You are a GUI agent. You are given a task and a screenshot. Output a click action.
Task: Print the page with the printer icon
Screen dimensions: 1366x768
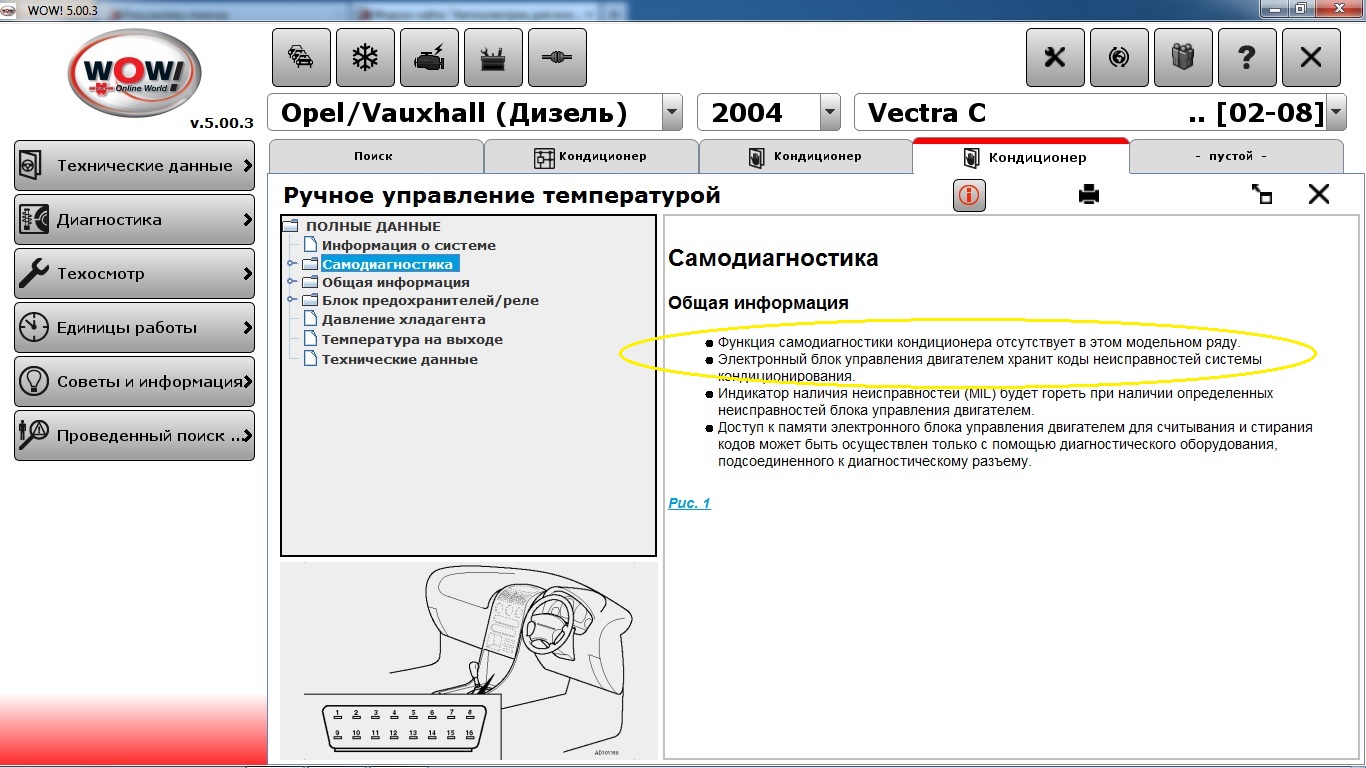(x=1089, y=195)
